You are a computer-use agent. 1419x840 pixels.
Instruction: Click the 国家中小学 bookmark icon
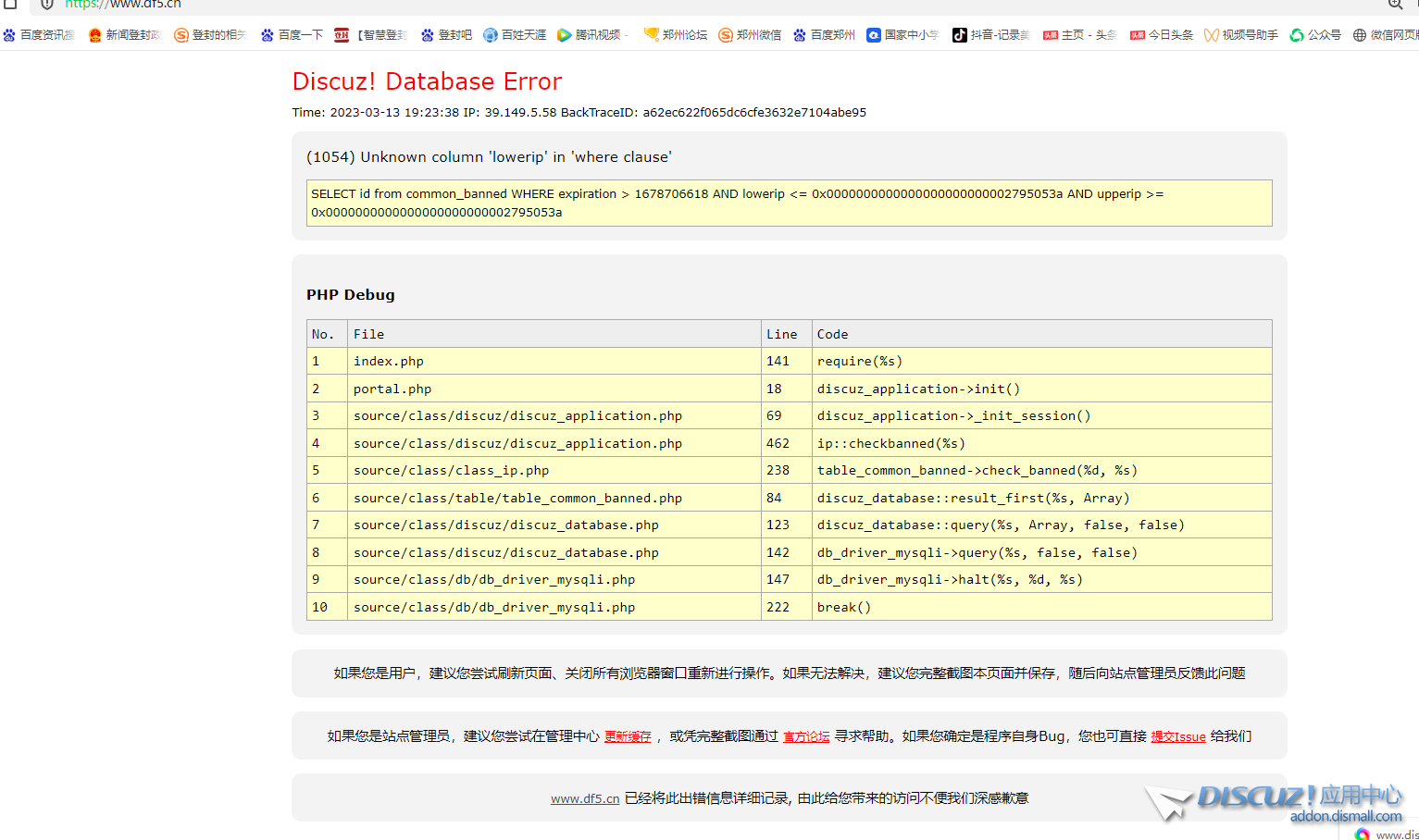click(x=874, y=35)
